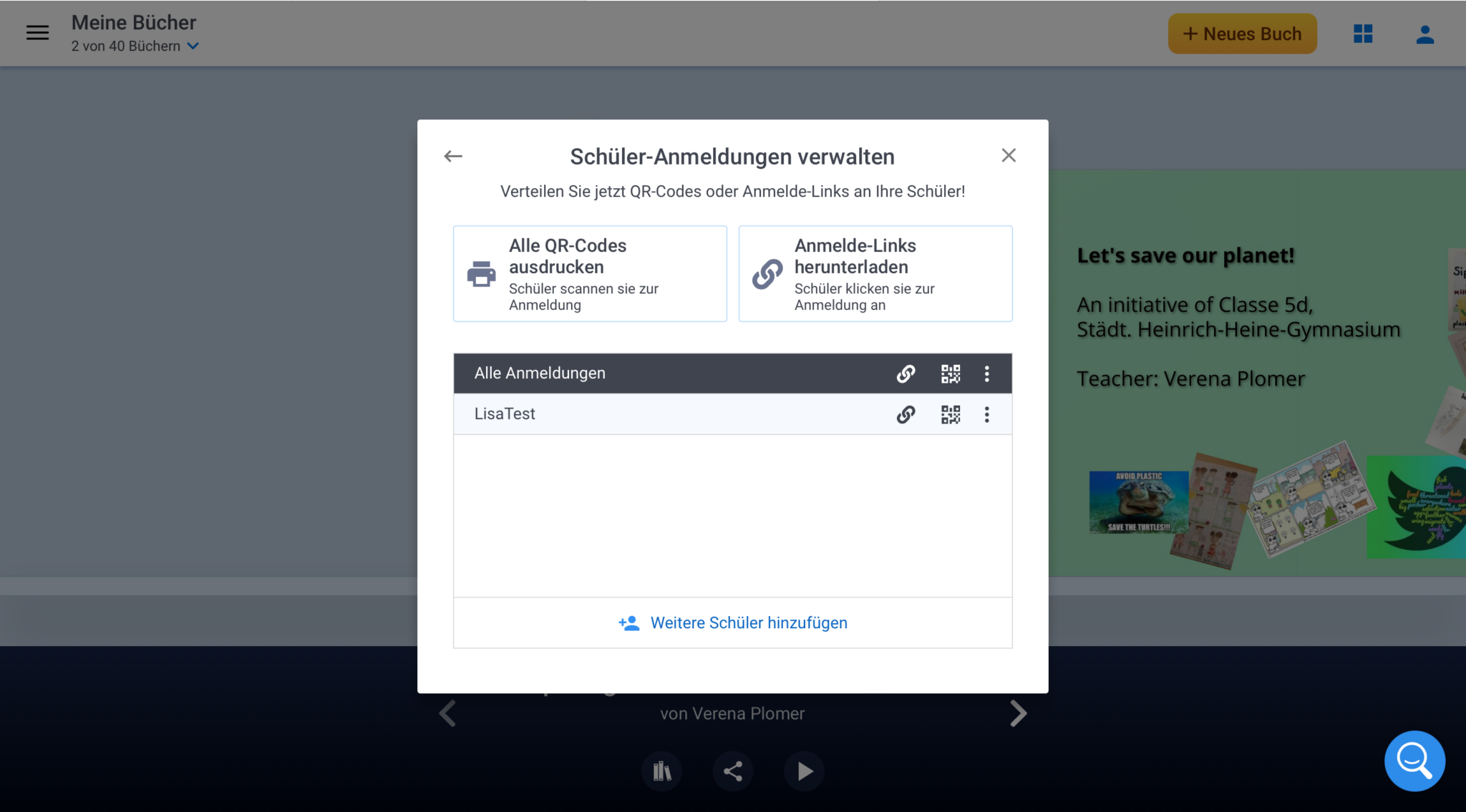Show QR code for LisaTest
This screenshot has width=1466, height=812.
click(x=951, y=414)
